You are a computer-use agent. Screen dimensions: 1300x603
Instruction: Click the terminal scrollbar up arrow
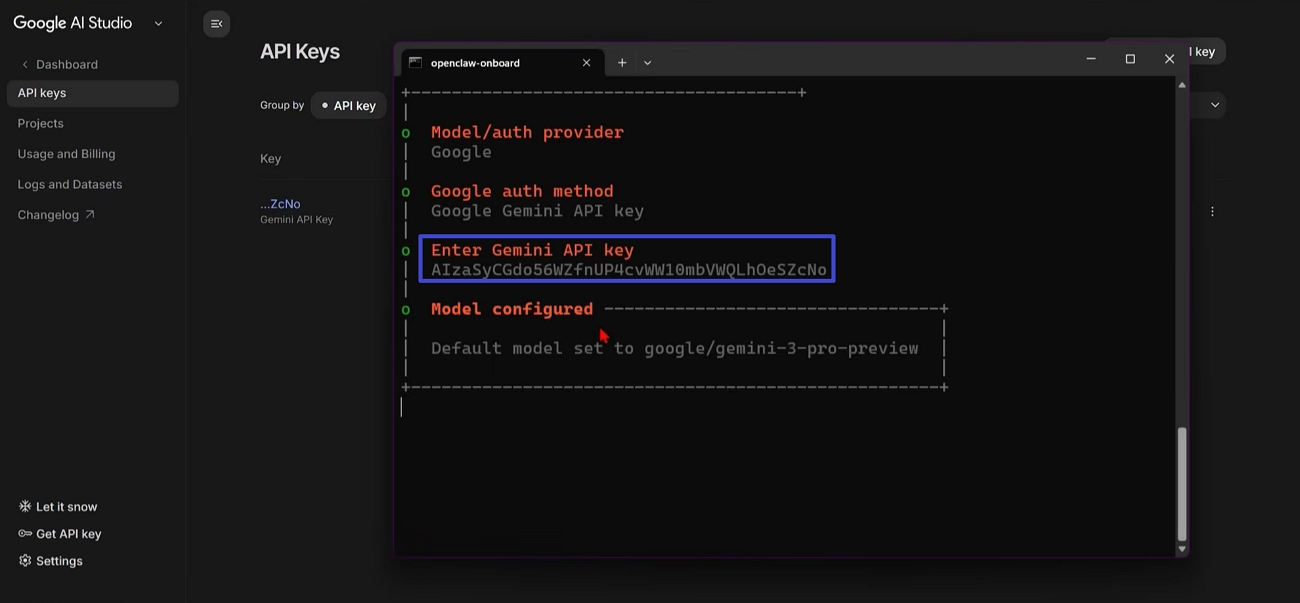point(1182,85)
